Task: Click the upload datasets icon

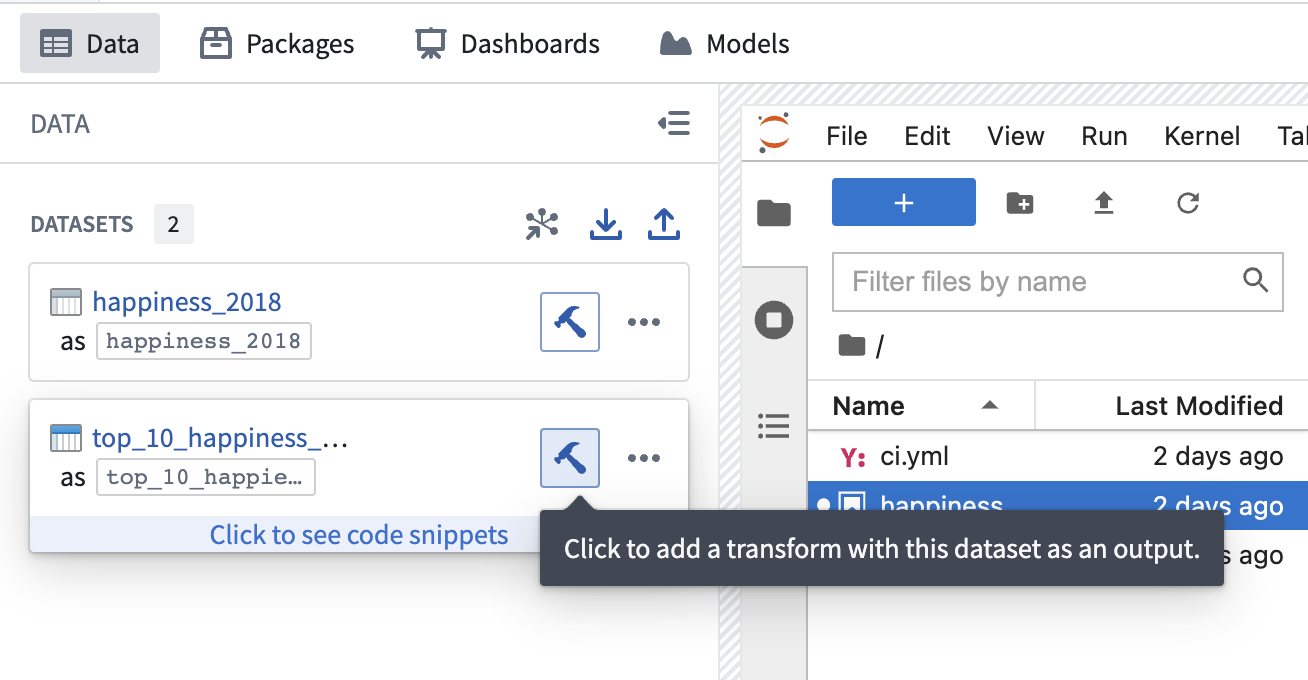Action: tap(664, 224)
